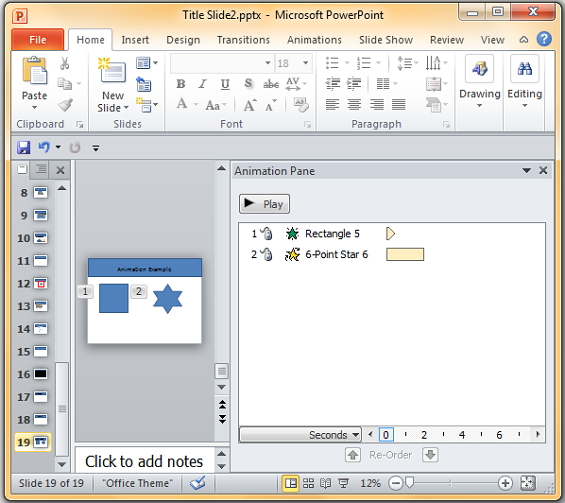Fit slide to current window
565x503 pixels.
(x=528, y=483)
